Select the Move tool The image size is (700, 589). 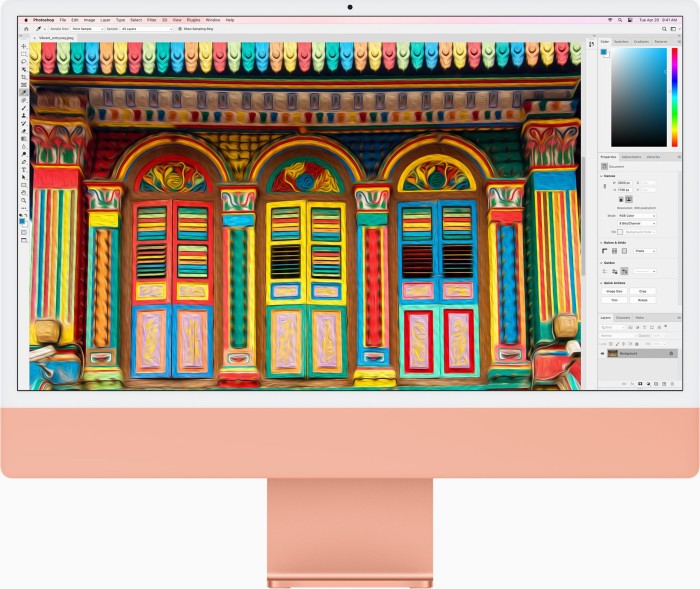[24, 46]
